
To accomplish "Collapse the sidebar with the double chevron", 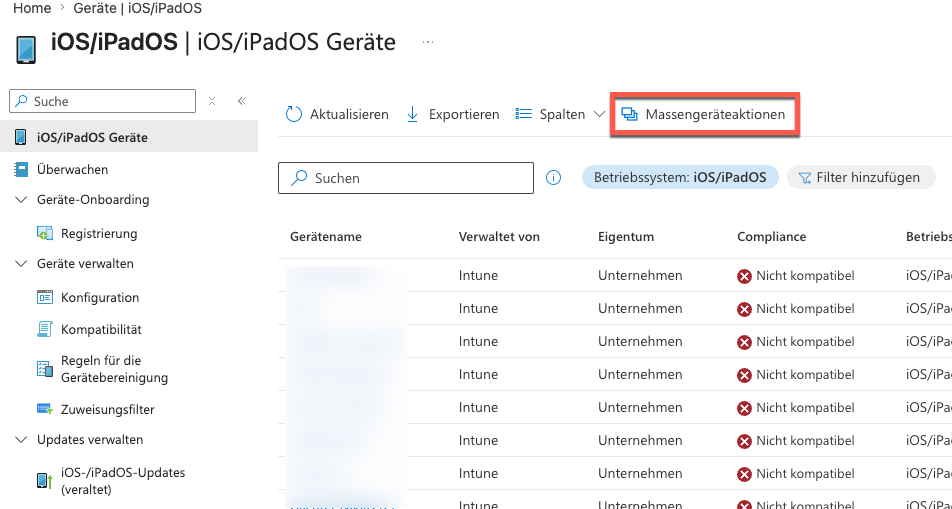I will 242,101.
